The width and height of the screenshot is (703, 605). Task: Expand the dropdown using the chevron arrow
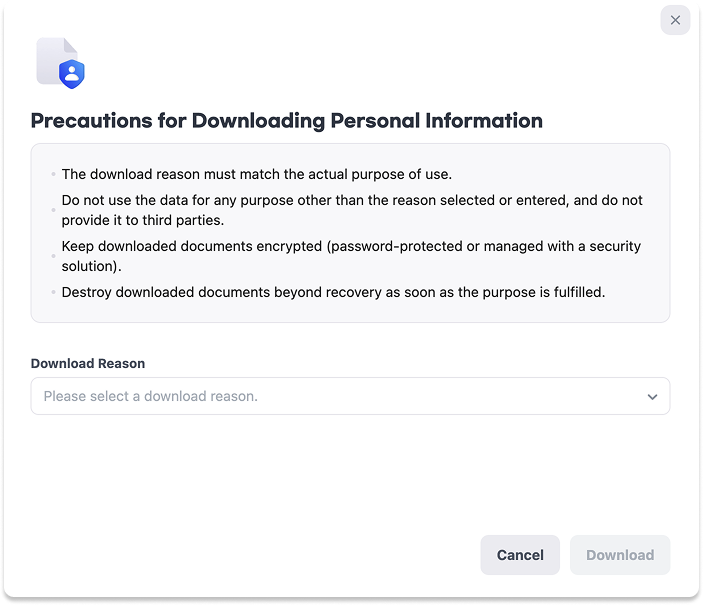click(x=652, y=396)
